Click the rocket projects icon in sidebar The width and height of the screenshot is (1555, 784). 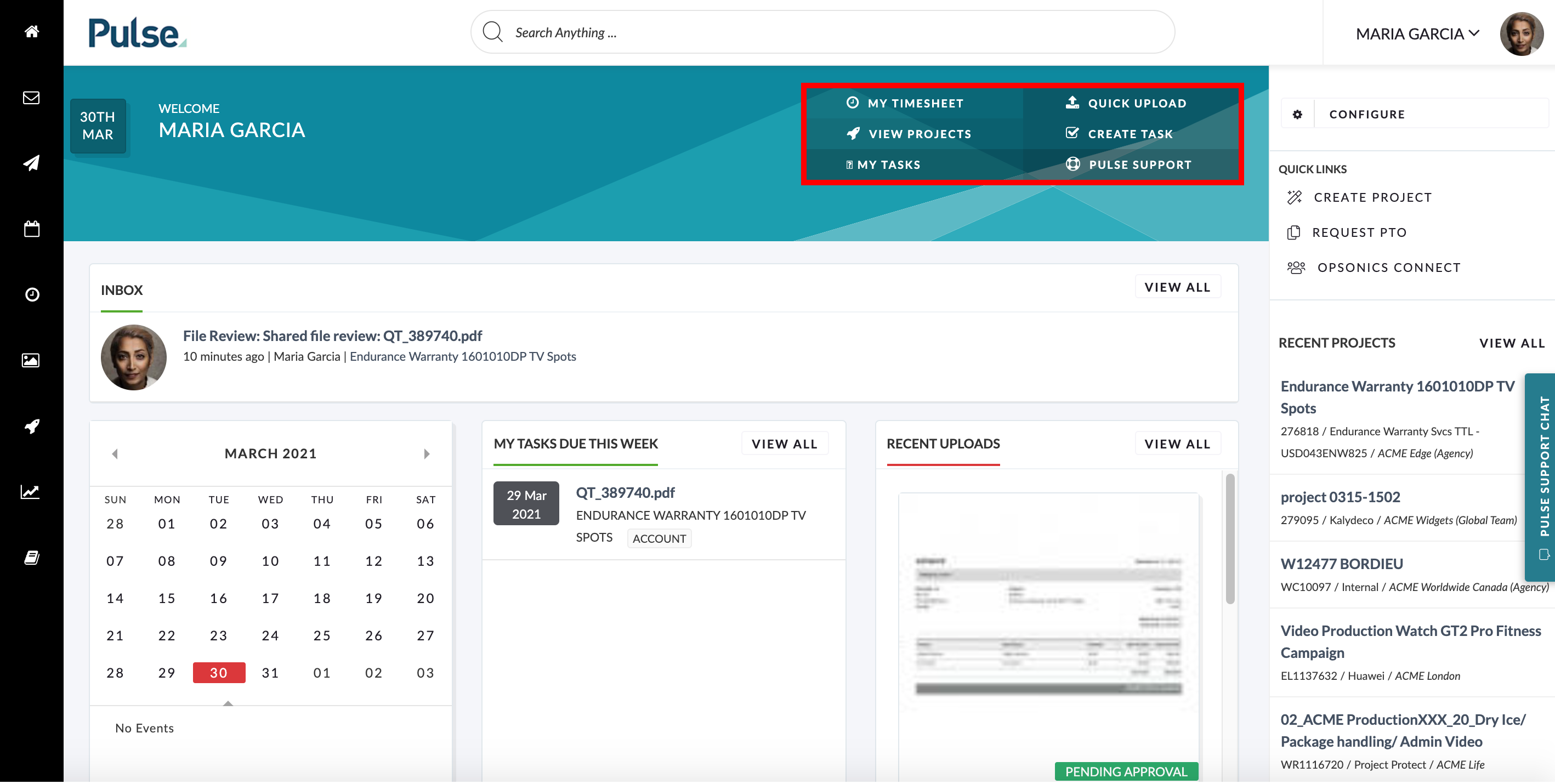[x=32, y=426]
